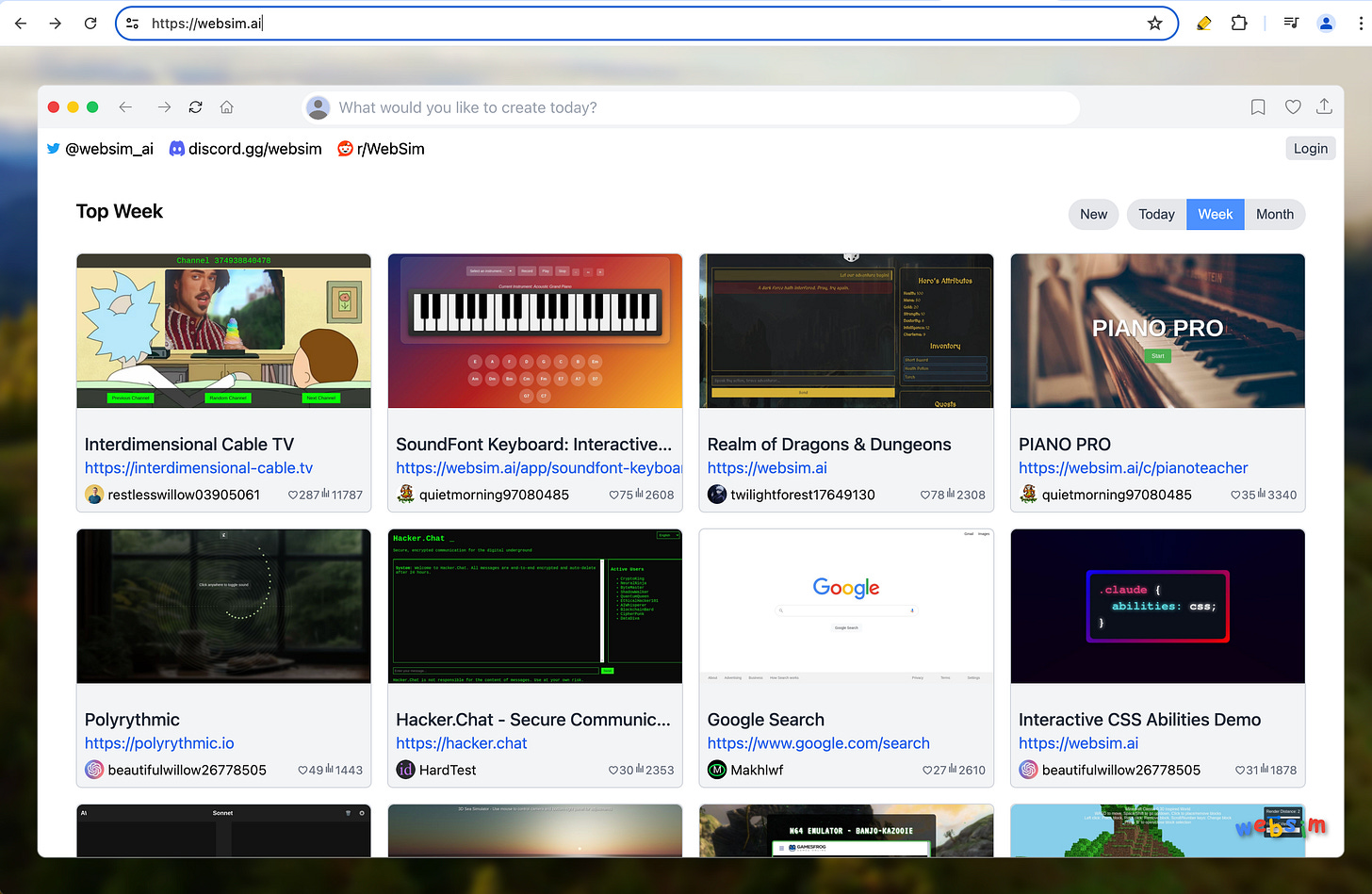Open https://interdimensional-cable.tv link

click(x=199, y=468)
